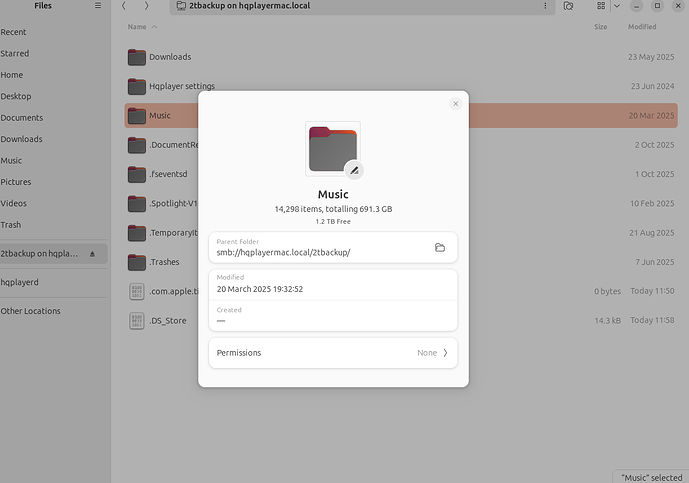Click the search folder icon
The height and width of the screenshot is (483, 689).
(x=568, y=6)
